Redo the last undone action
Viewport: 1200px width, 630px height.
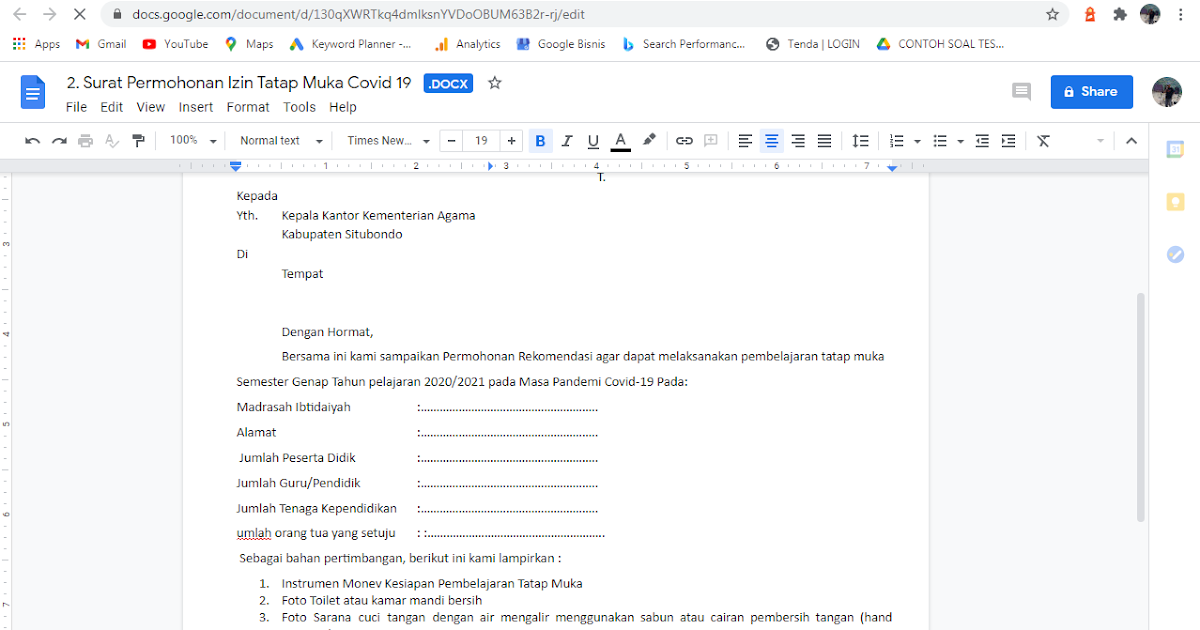click(59, 141)
